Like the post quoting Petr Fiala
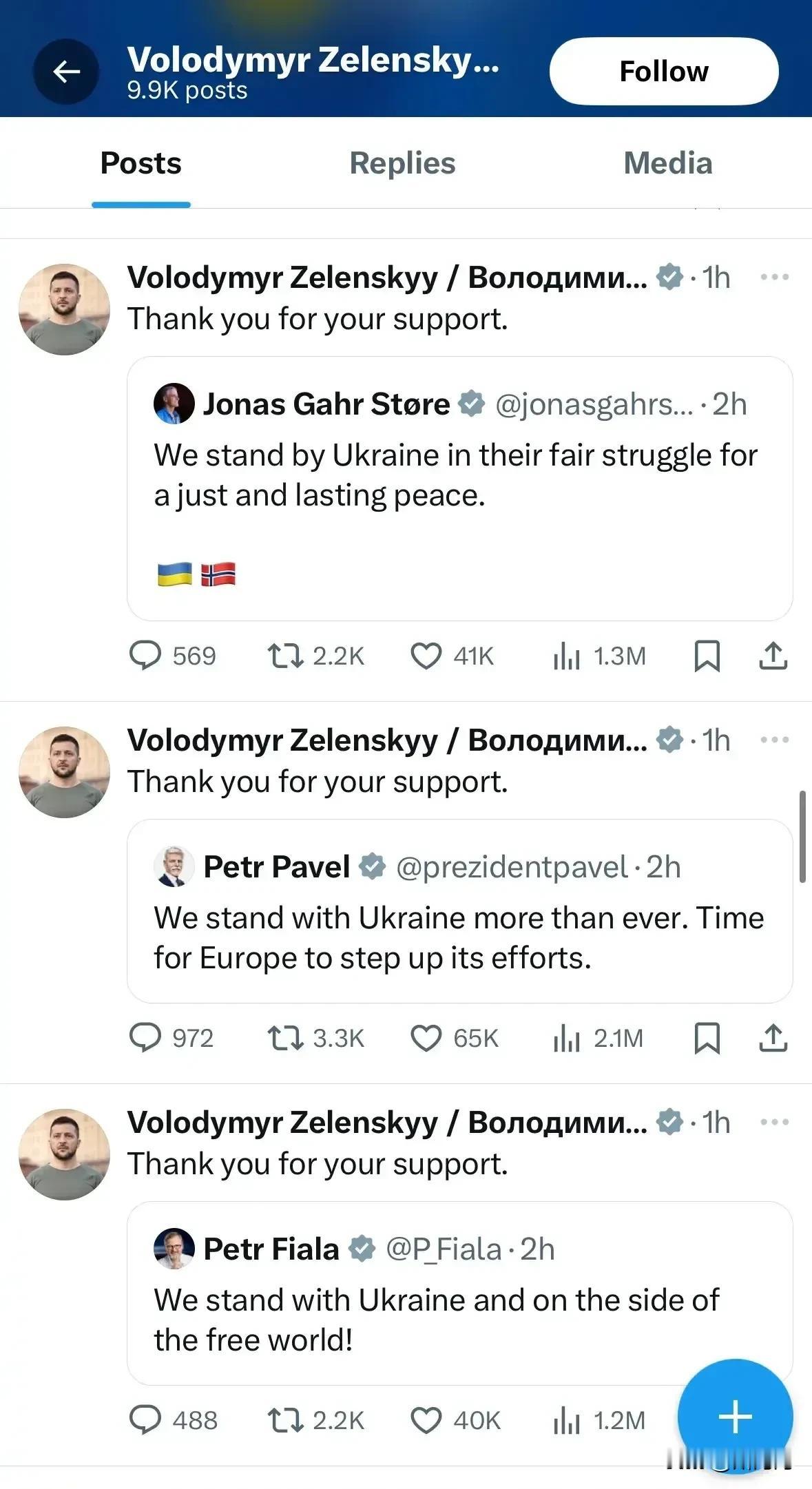 pyautogui.click(x=455, y=1420)
